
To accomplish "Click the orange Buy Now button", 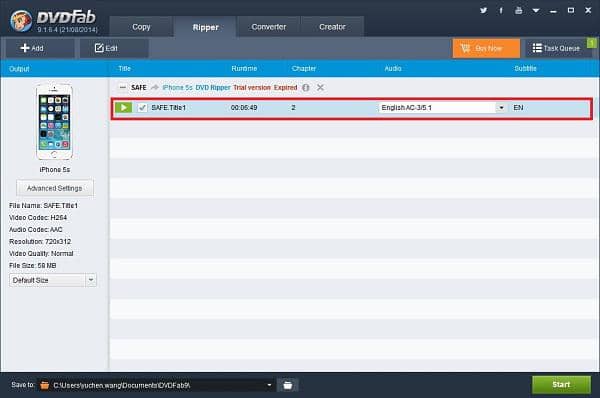I will [486, 48].
